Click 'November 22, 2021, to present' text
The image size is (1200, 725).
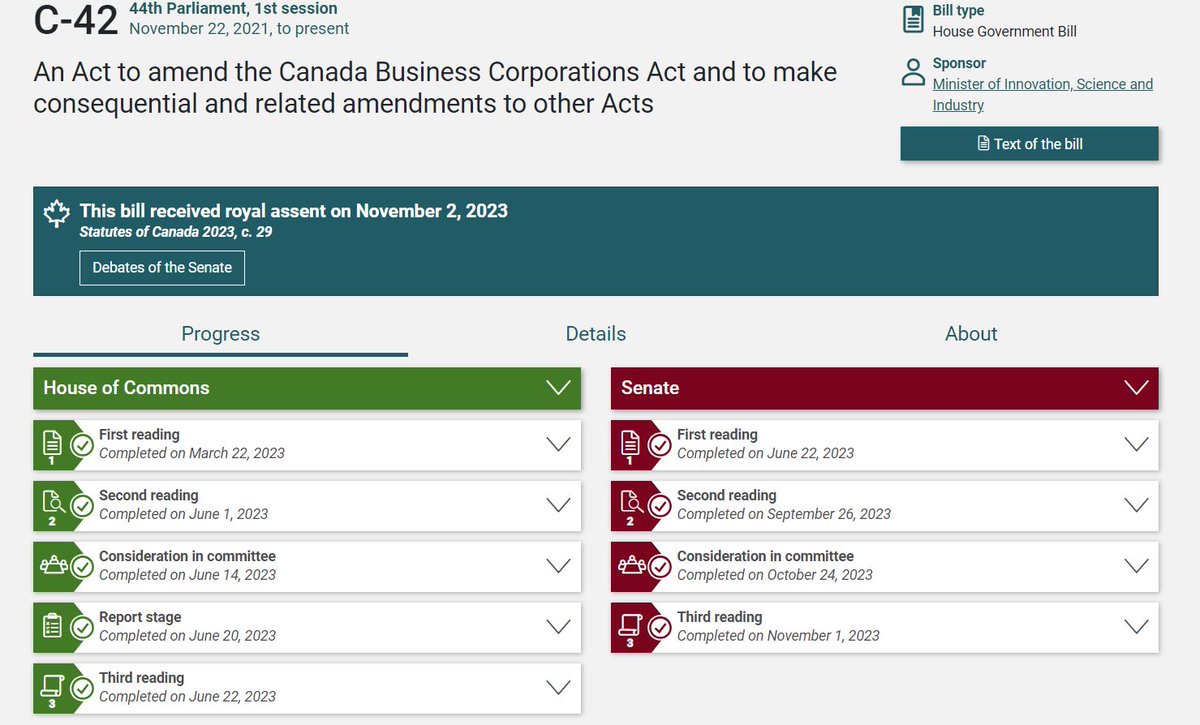click(x=239, y=29)
